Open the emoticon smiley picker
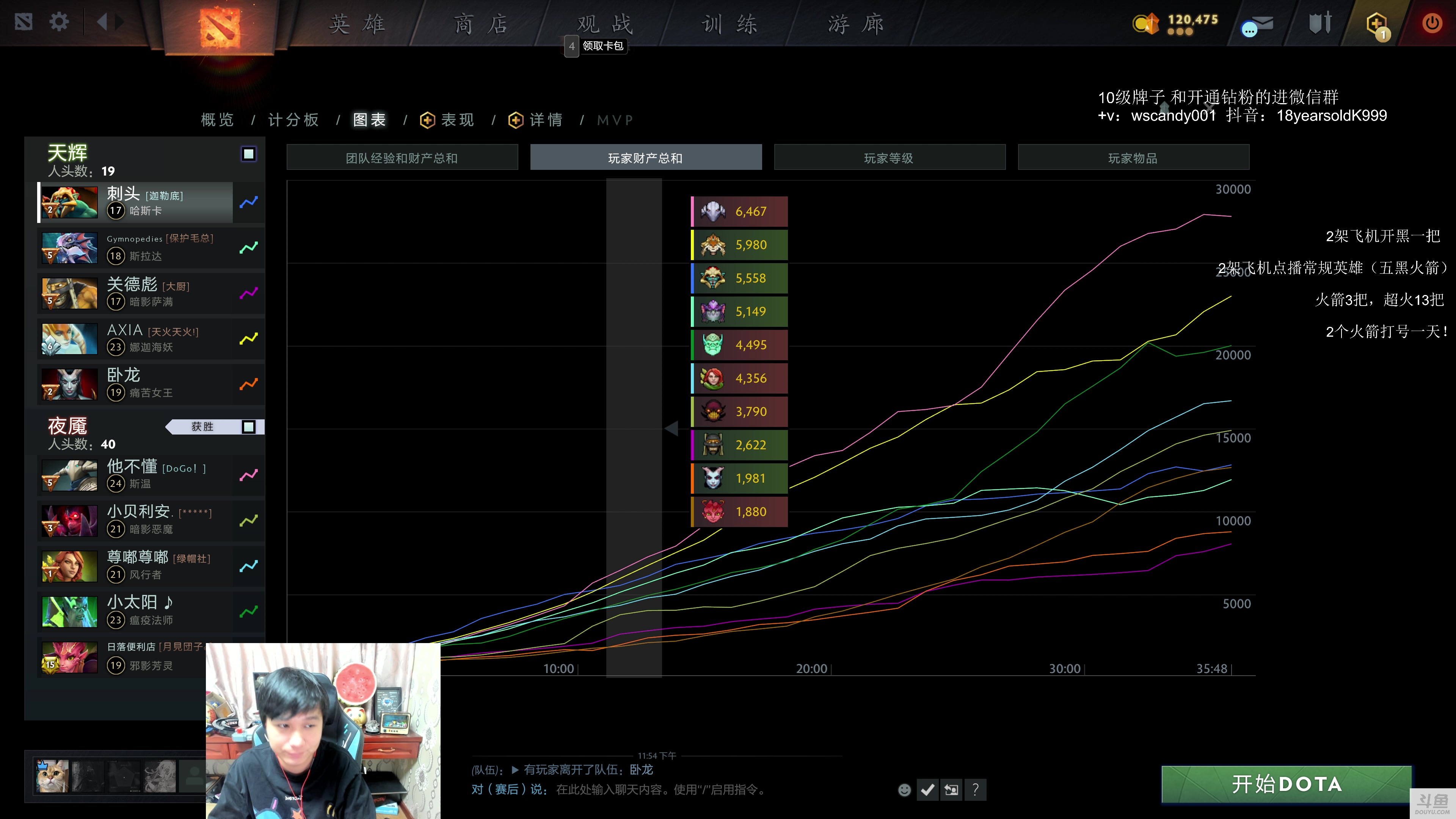Image resolution: width=1456 pixels, height=819 pixels. 904,789
